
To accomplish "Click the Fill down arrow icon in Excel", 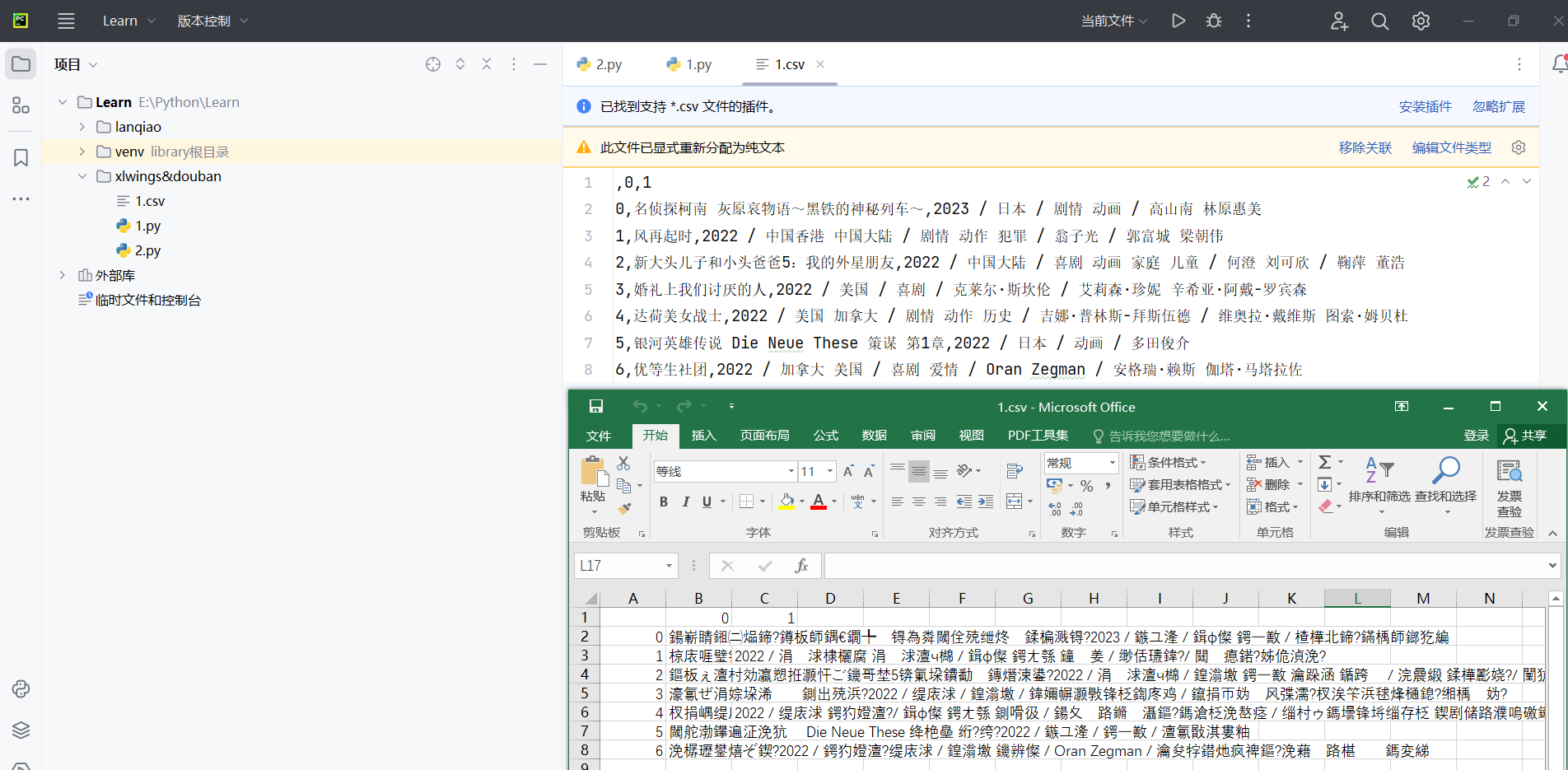I will (x=1325, y=484).
